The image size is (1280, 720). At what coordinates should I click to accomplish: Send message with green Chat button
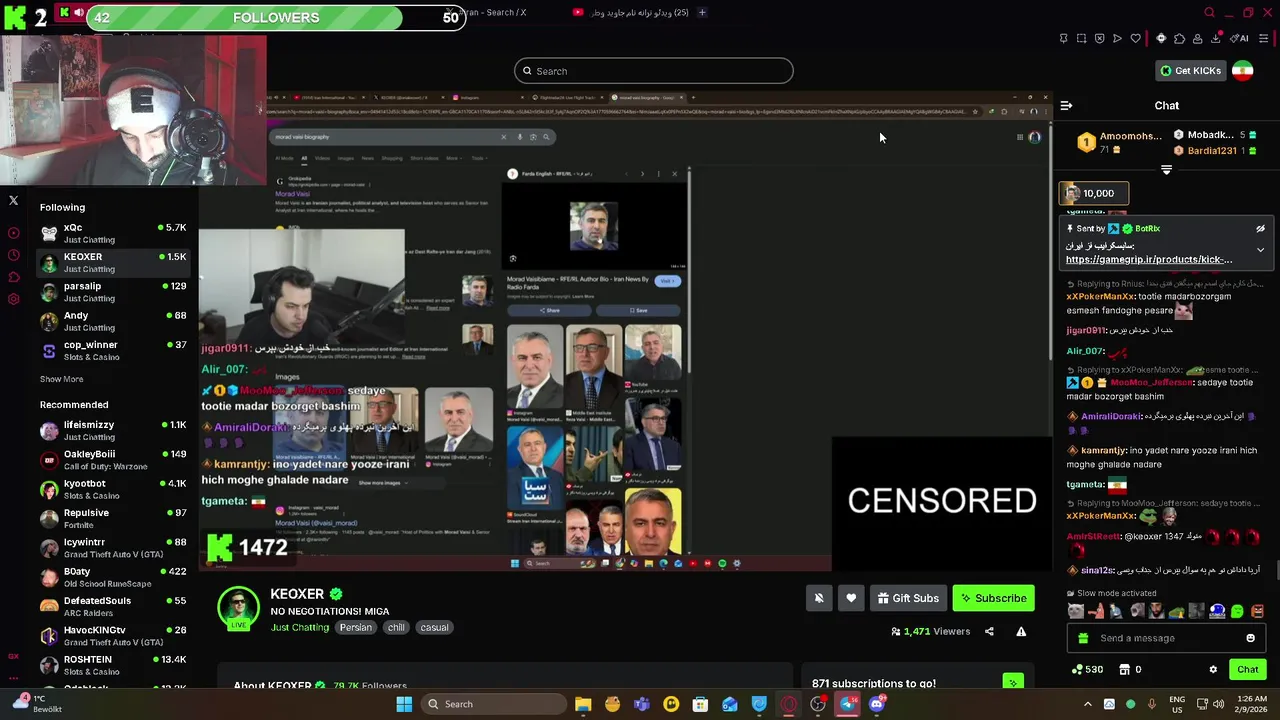coord(1247,669)
